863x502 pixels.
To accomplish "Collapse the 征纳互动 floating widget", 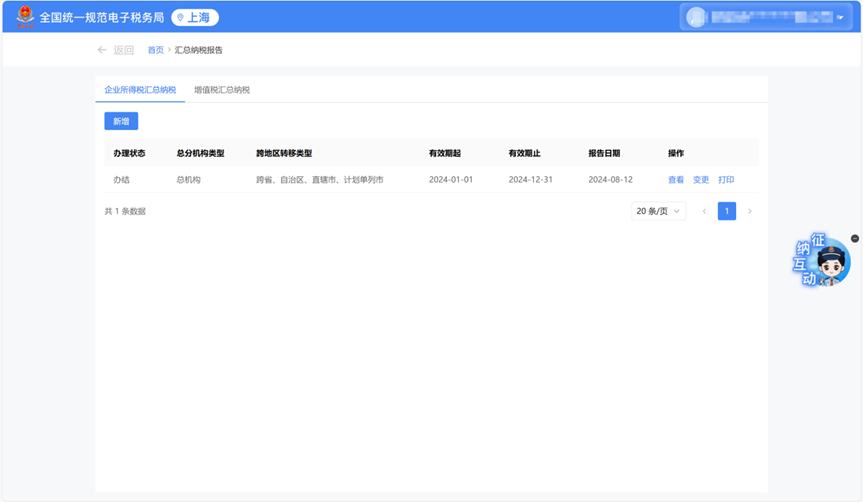I will click(x=855, y=238).
